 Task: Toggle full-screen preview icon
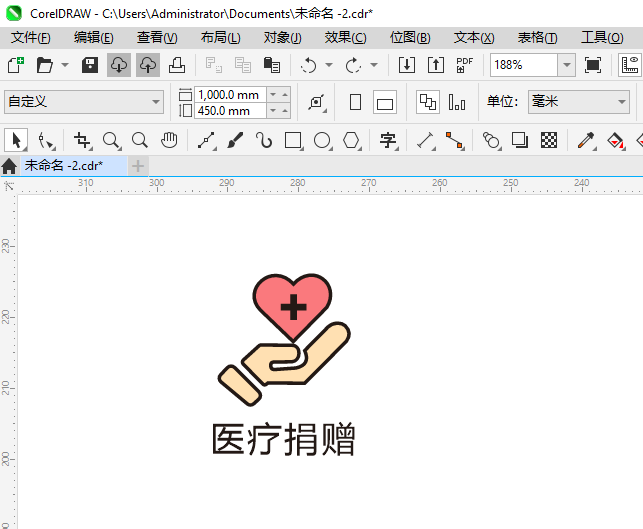pyautogui.click(x=593, y=65)
